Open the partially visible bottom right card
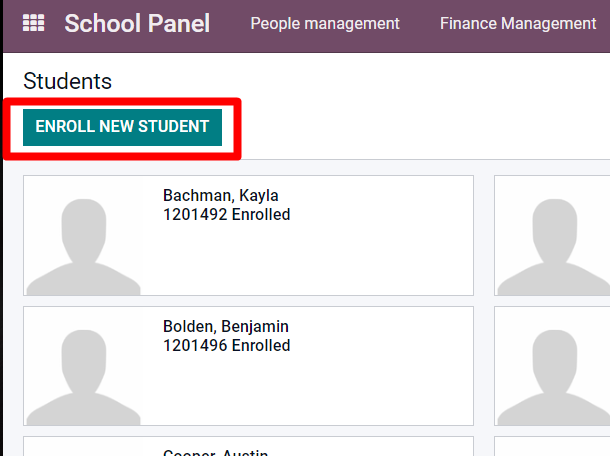Screen dimensions: 610x456 [x=552, y=446]
